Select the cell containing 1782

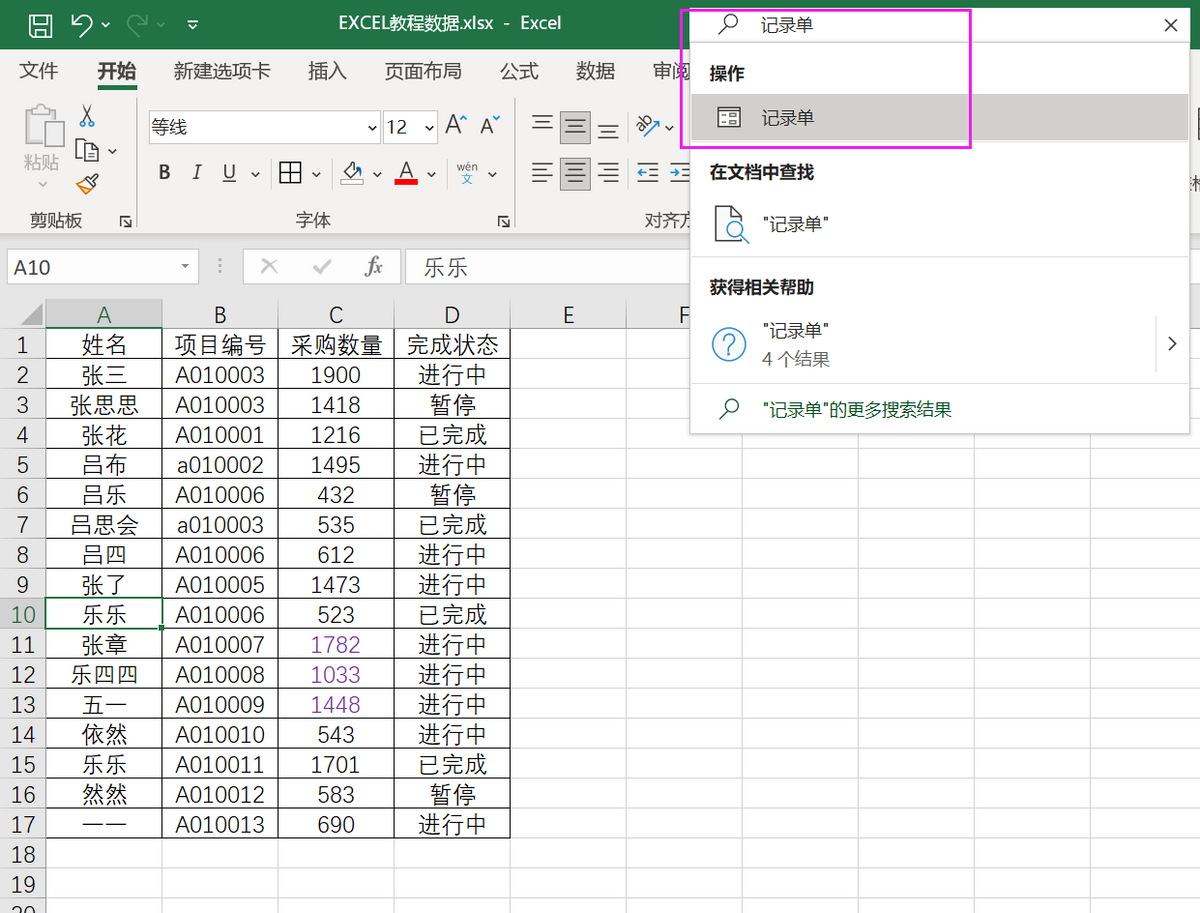pyautogui.click(x=336, y=644)
